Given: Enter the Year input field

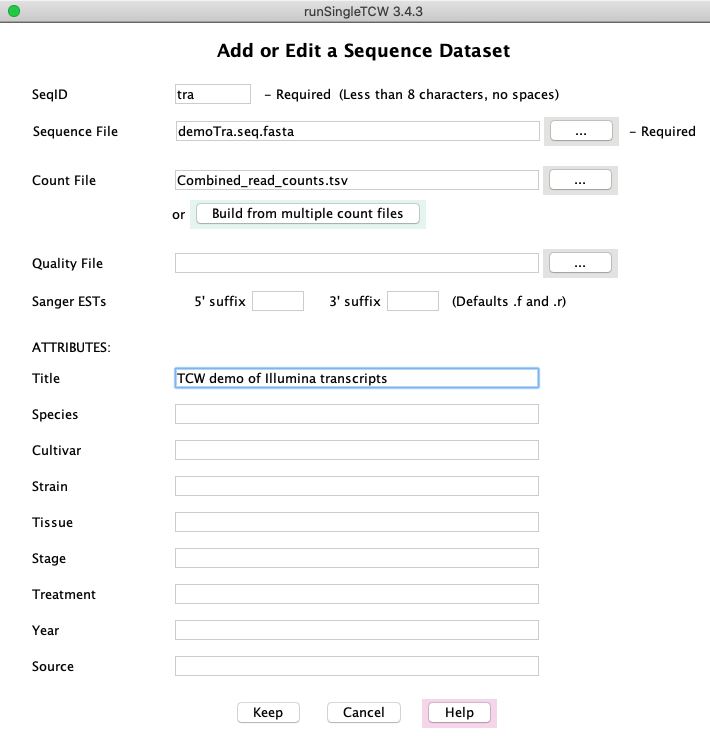Looking at the screenshot, I should (x=357, y=630).
